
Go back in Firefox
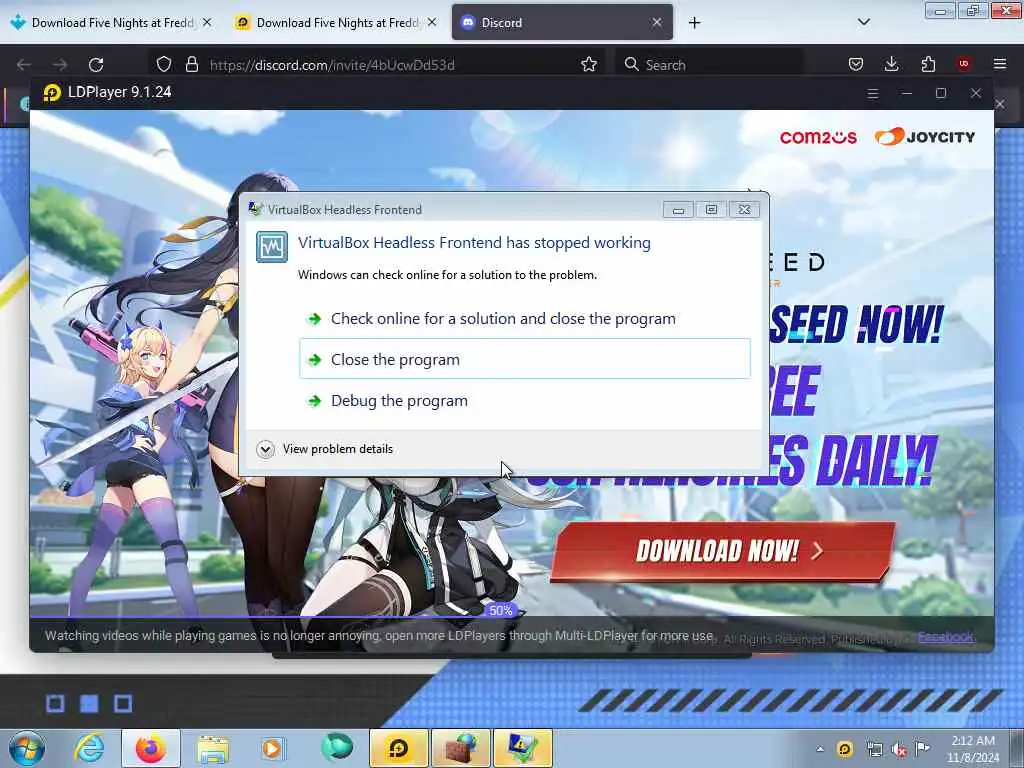[24, 65]
